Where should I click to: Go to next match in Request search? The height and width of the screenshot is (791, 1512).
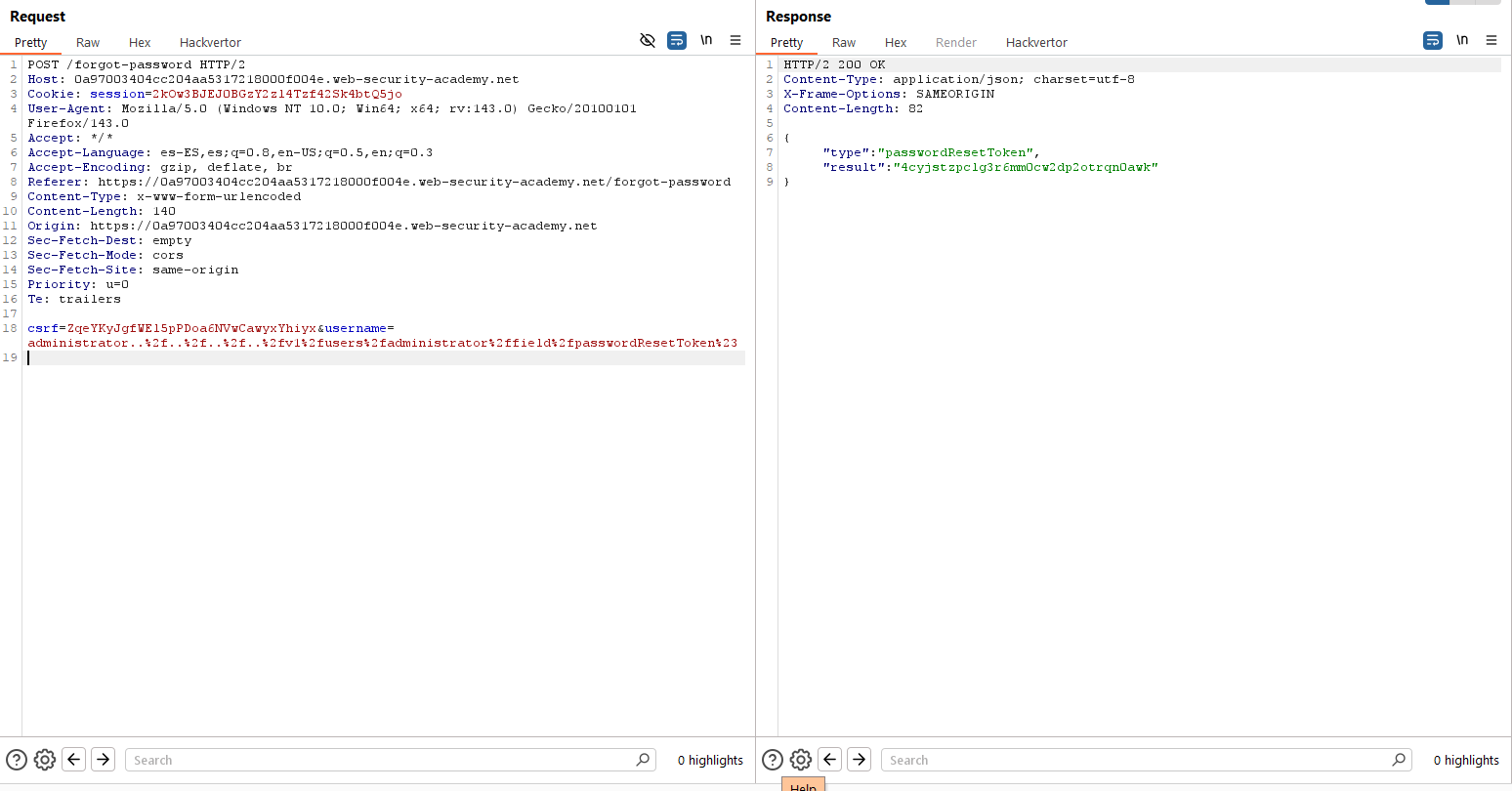104,760
